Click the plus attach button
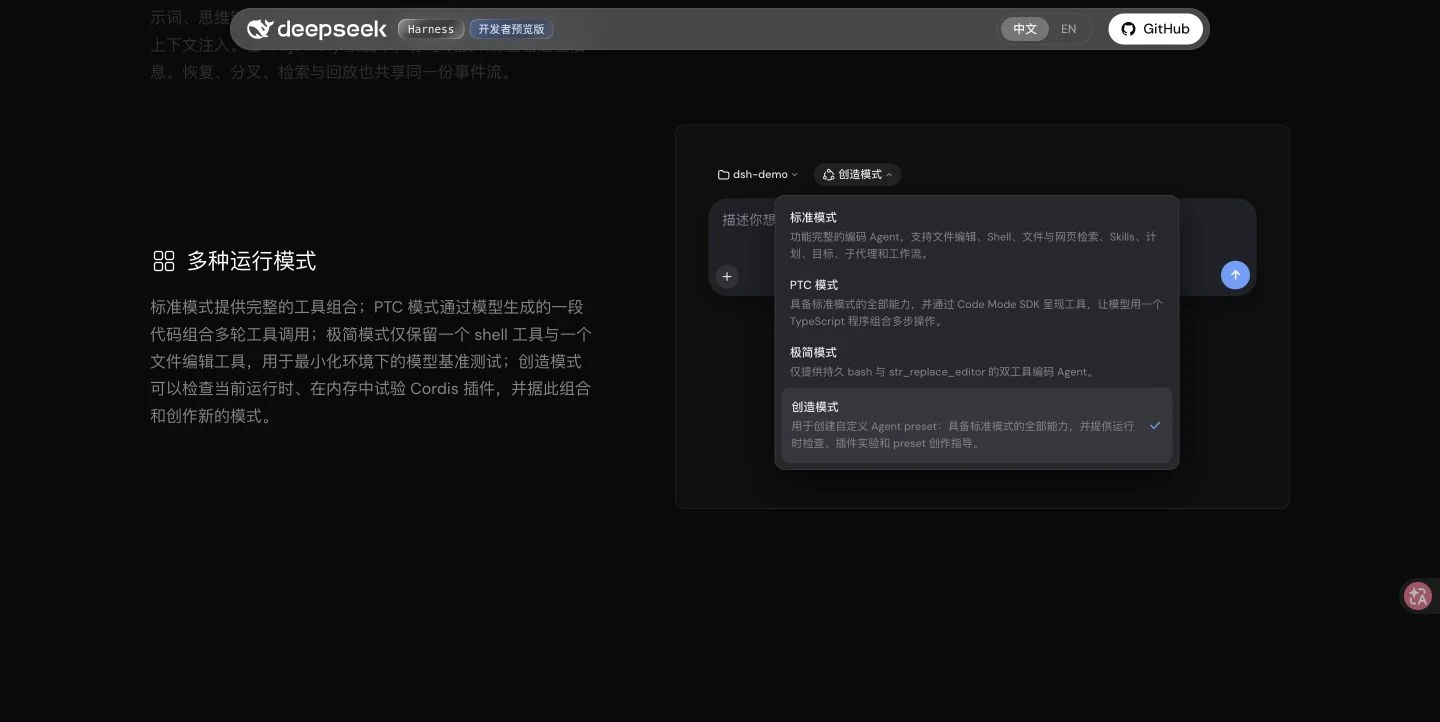This screenshot has width=1440, height=722. [x=727, y=276]
